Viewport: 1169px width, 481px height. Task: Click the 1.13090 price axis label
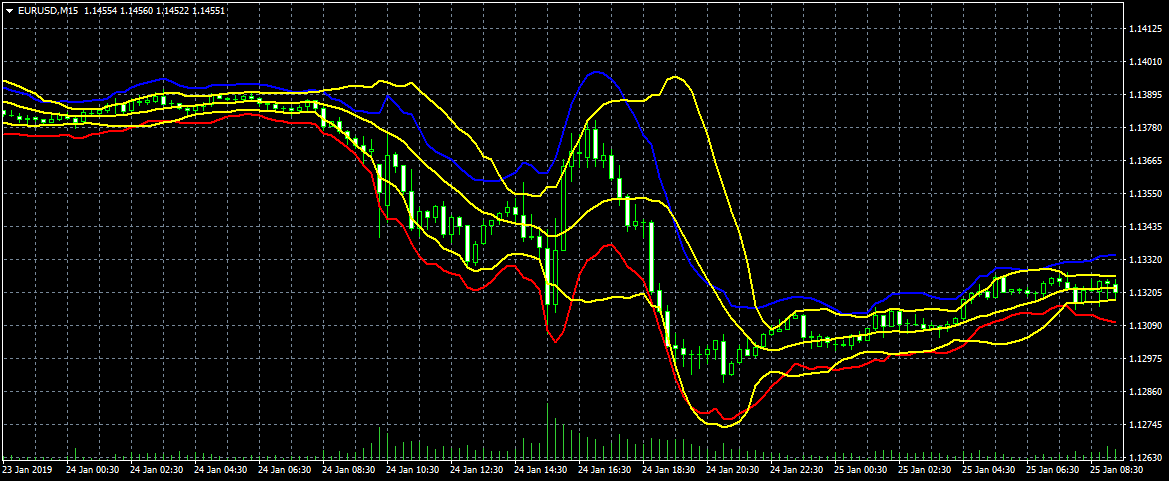[x=1147, y=326]
